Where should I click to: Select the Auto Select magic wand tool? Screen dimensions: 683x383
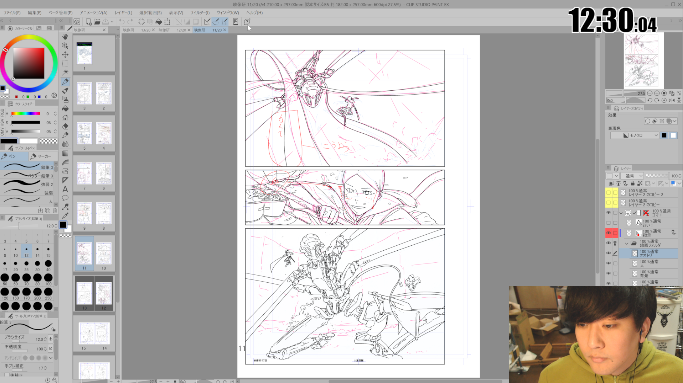pos(65,72)
